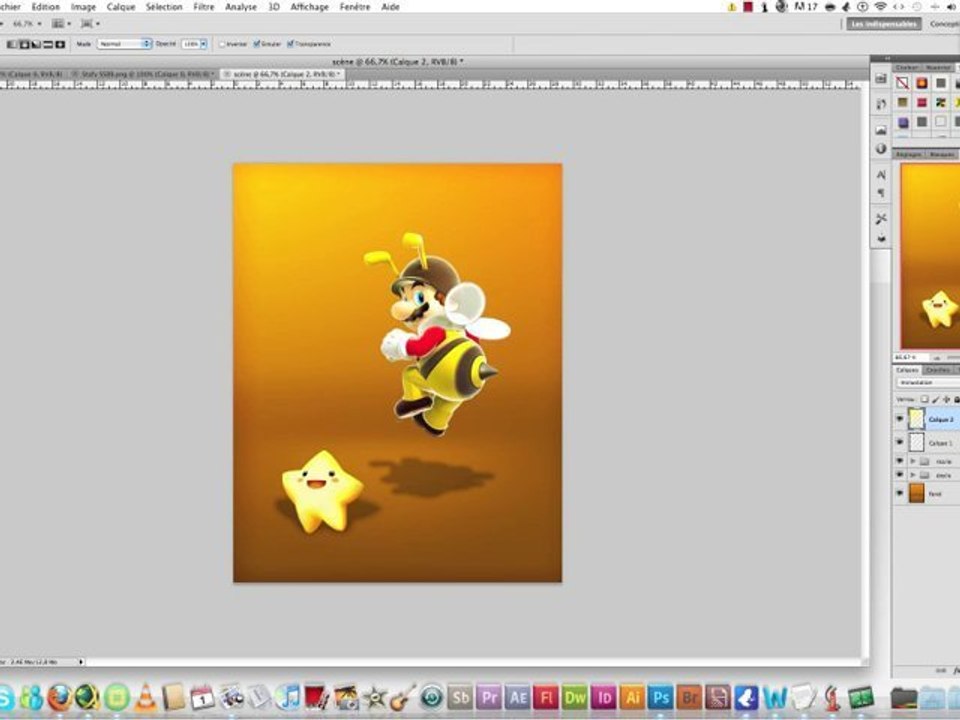960x720 pixels.
Task: Launch Flash from the Dock
Action: [x=546, y=697]
